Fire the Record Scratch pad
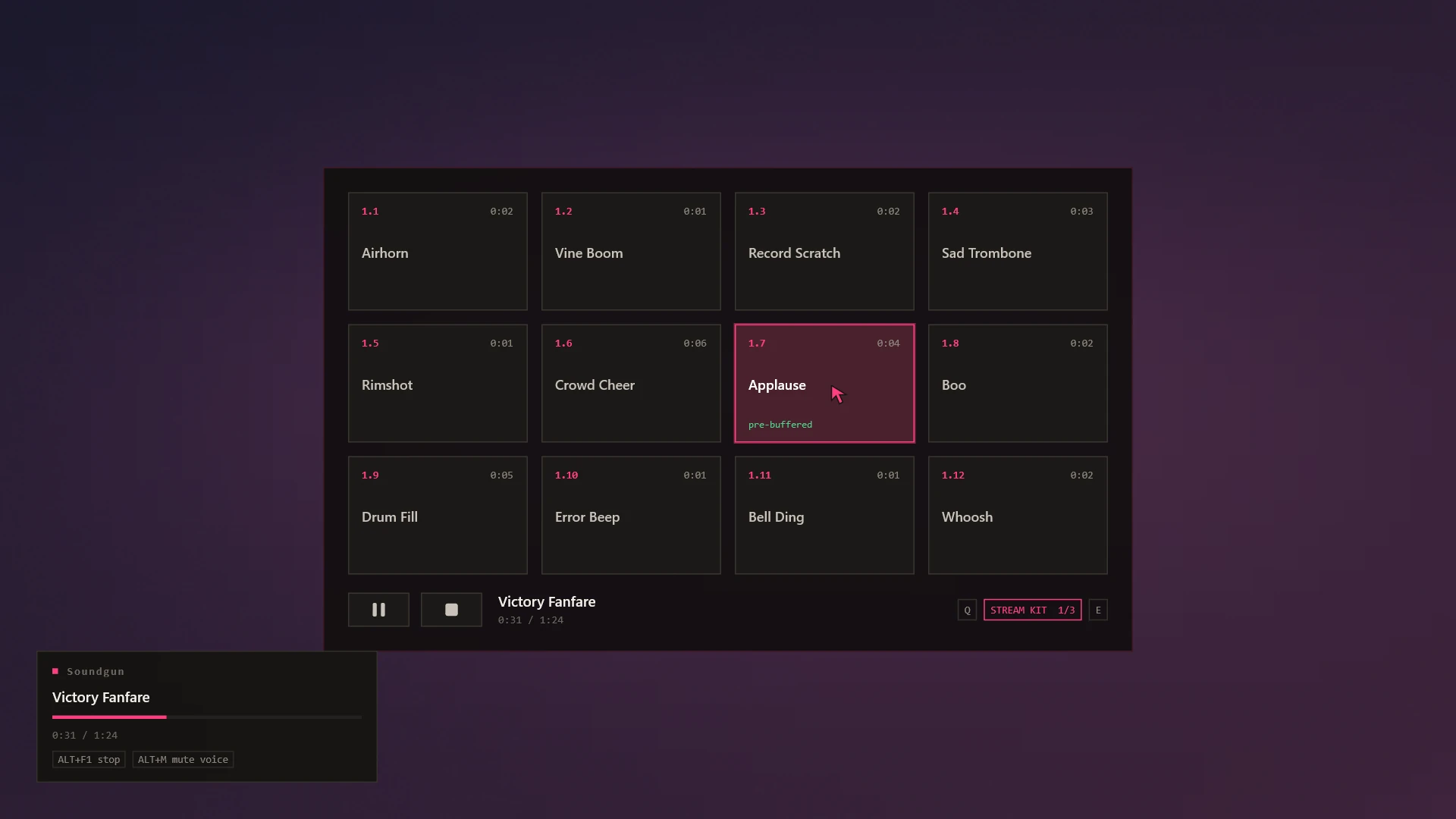This screenshot has height=819, width=1456. point(824,251)
